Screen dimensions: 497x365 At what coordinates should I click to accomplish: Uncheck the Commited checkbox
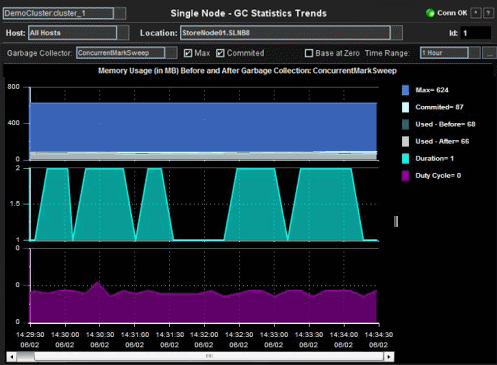[x=220, y=53]
